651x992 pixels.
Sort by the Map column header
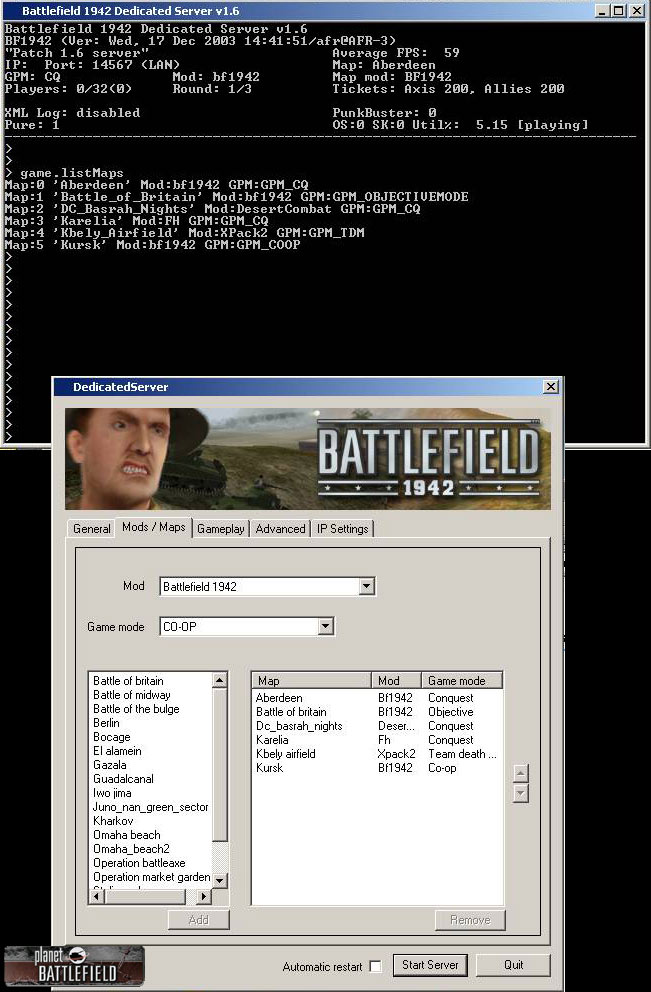coord(312,681)
